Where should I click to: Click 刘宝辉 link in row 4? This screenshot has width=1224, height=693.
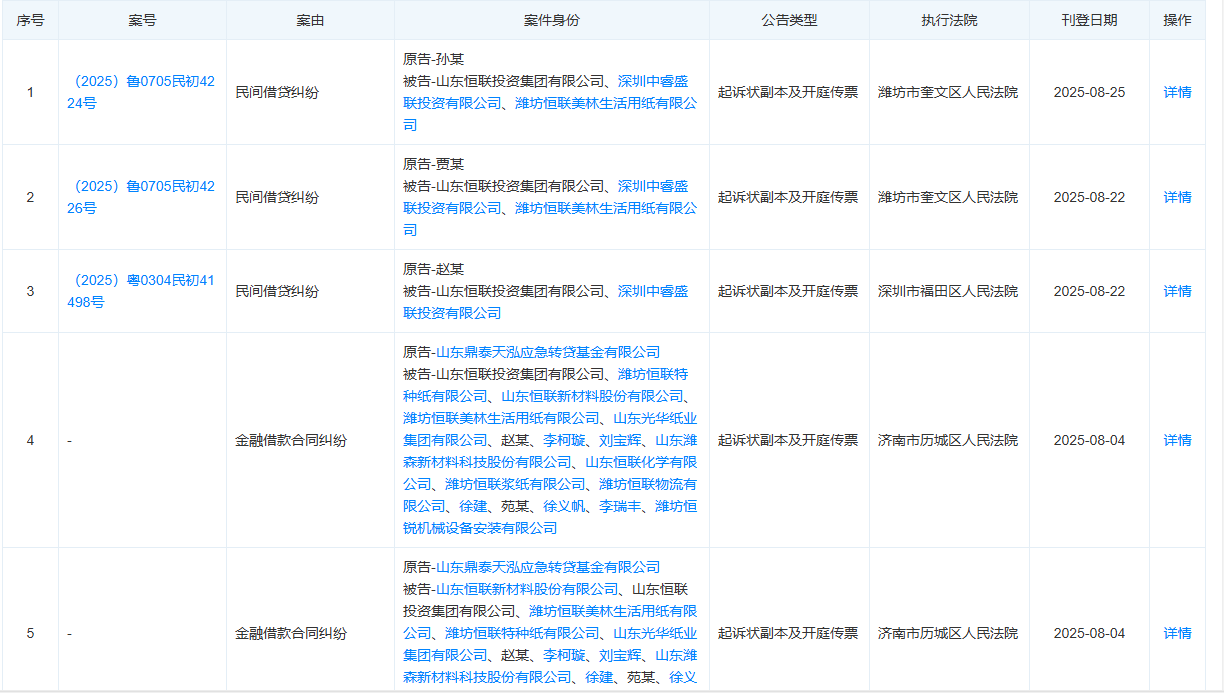[620, 440]
